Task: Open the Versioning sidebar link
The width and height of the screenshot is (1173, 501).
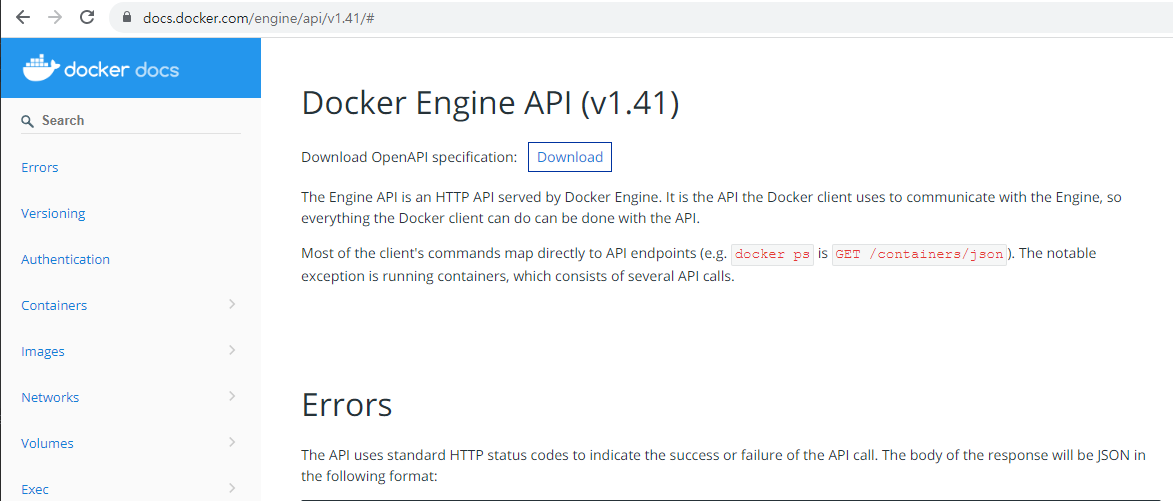Action: 53,214
